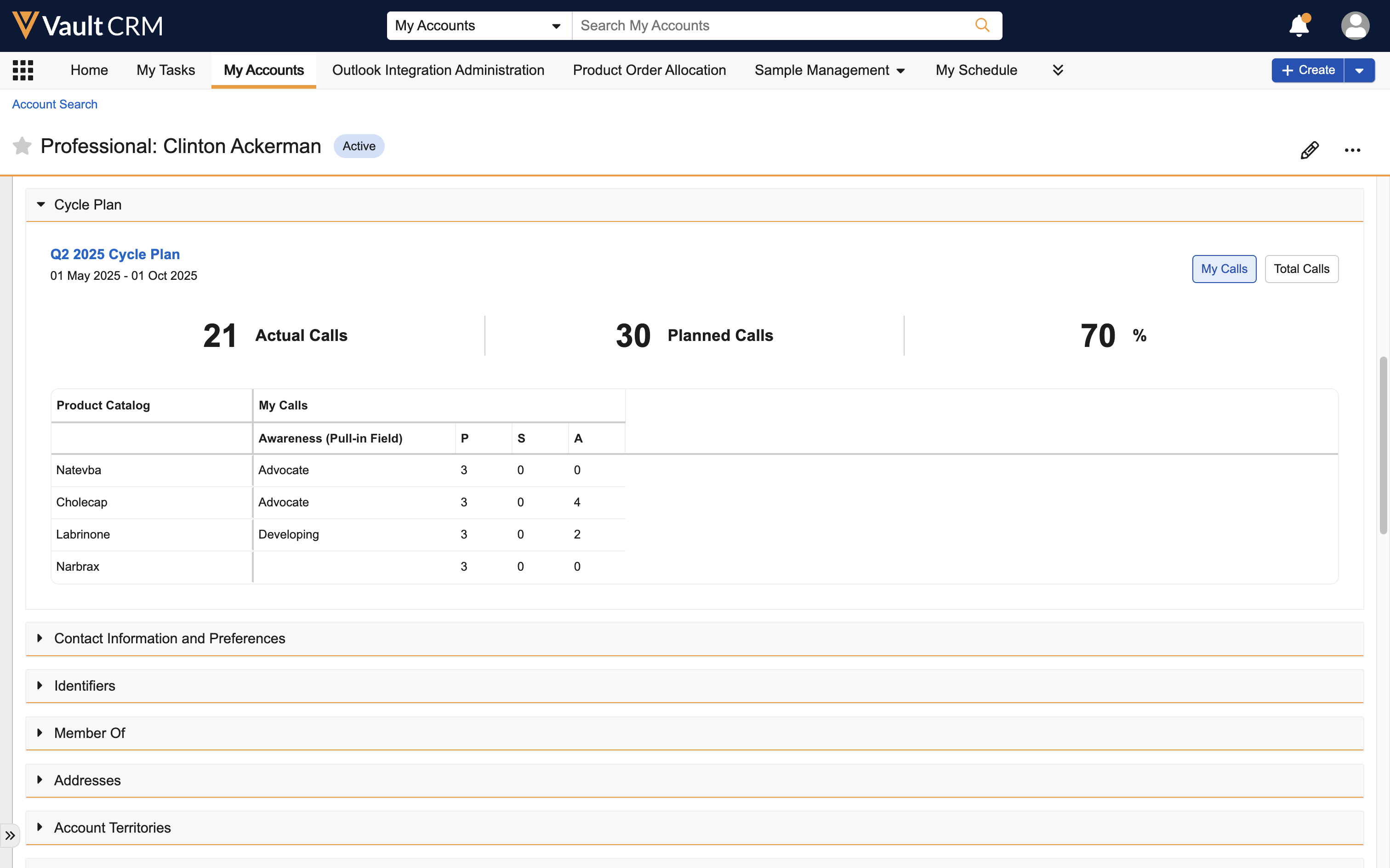Click the notifications bell icon
This screenshot has height=868, width=1390.
coord(1299,26)
